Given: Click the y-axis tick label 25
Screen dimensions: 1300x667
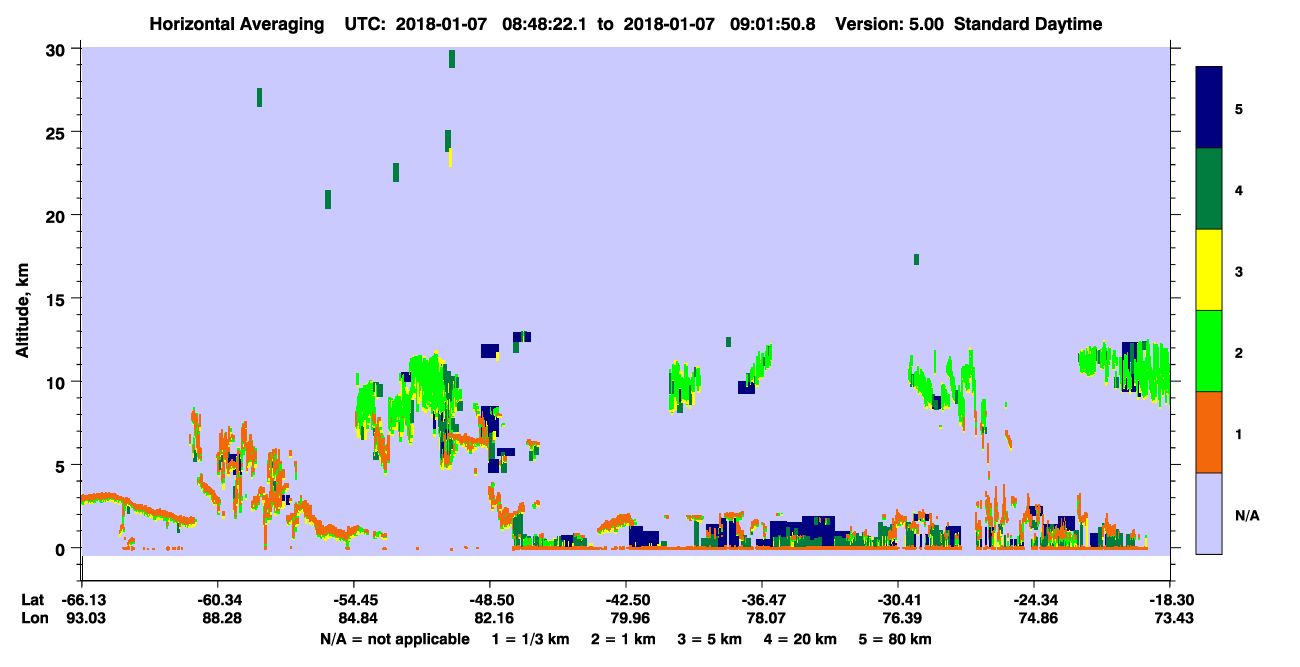Looking at the screenshot, I should pos(57,132).
